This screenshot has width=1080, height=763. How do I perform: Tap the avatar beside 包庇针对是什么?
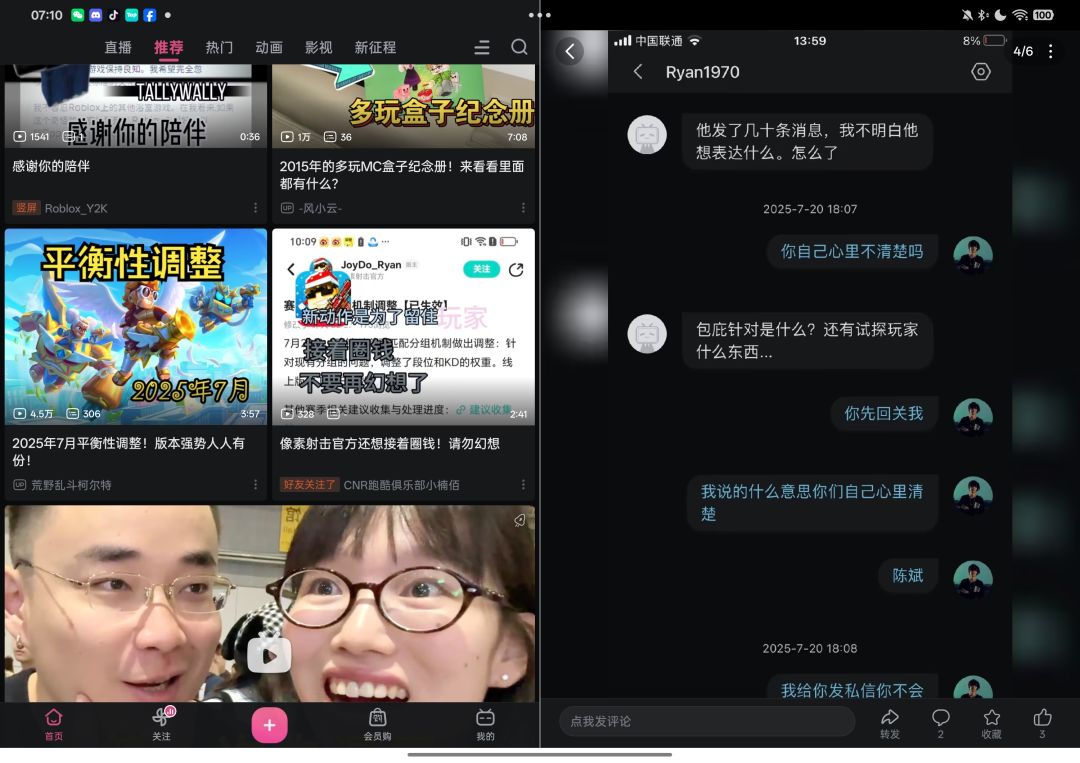pos(647,333)
